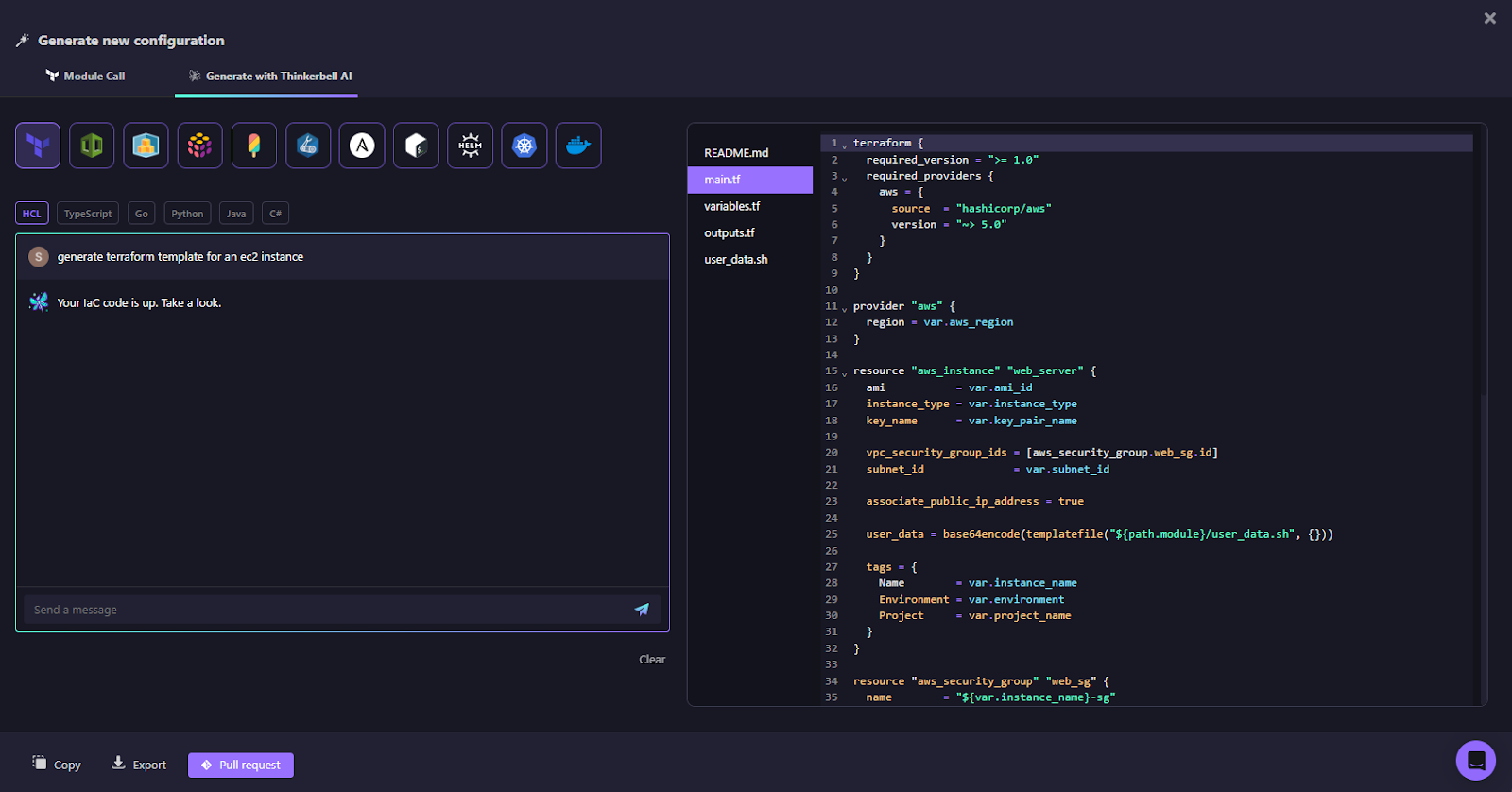Click the subnet_id code line
Image resolution: width=1512 pixels, height=792 pixels.
tap(988, 469)
